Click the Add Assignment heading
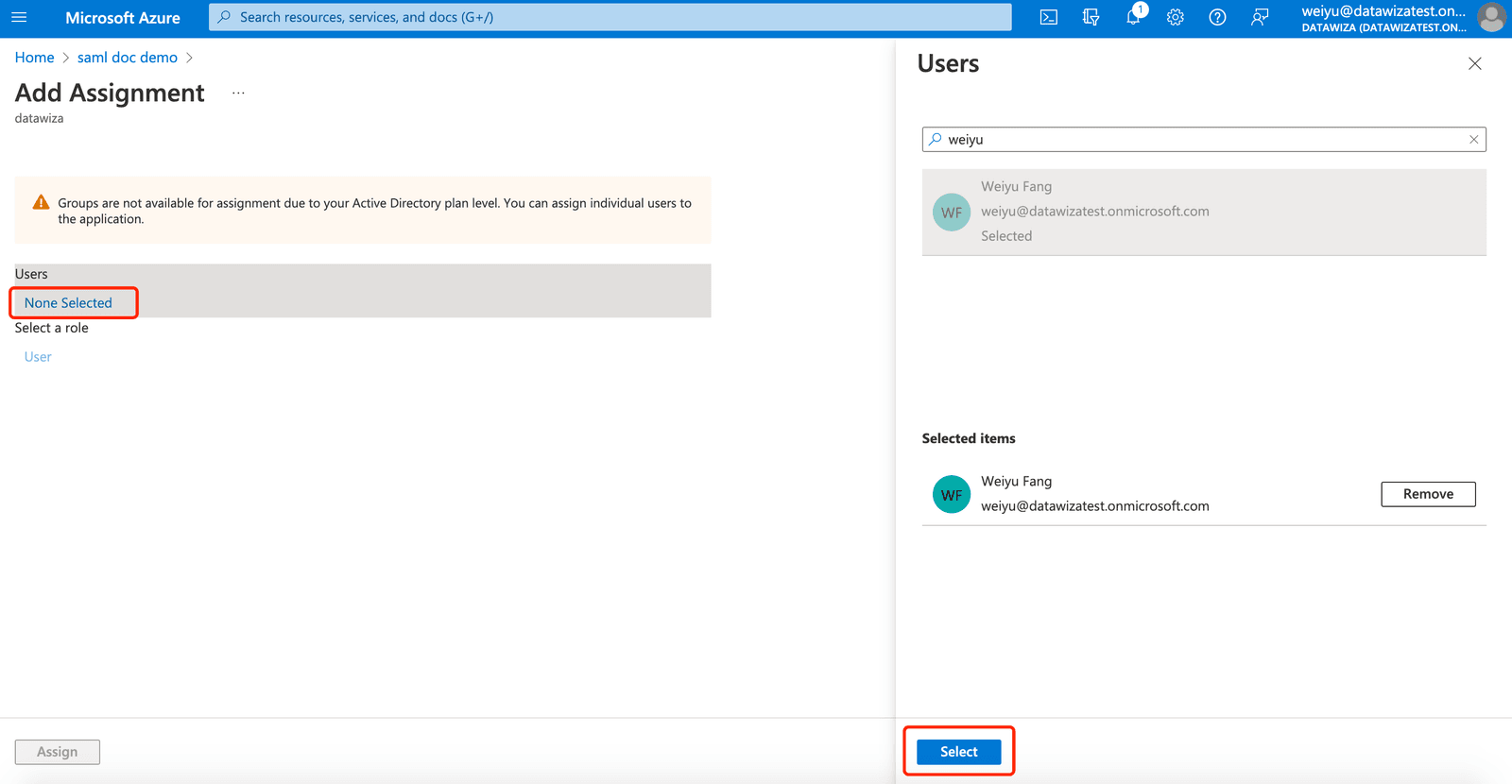This screenshot has width=1512, height=784. (110, 93)
